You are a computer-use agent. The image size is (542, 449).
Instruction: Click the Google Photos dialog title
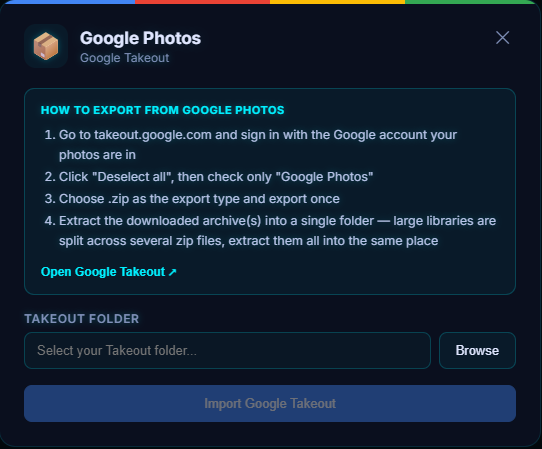click(x=140, y=38)
